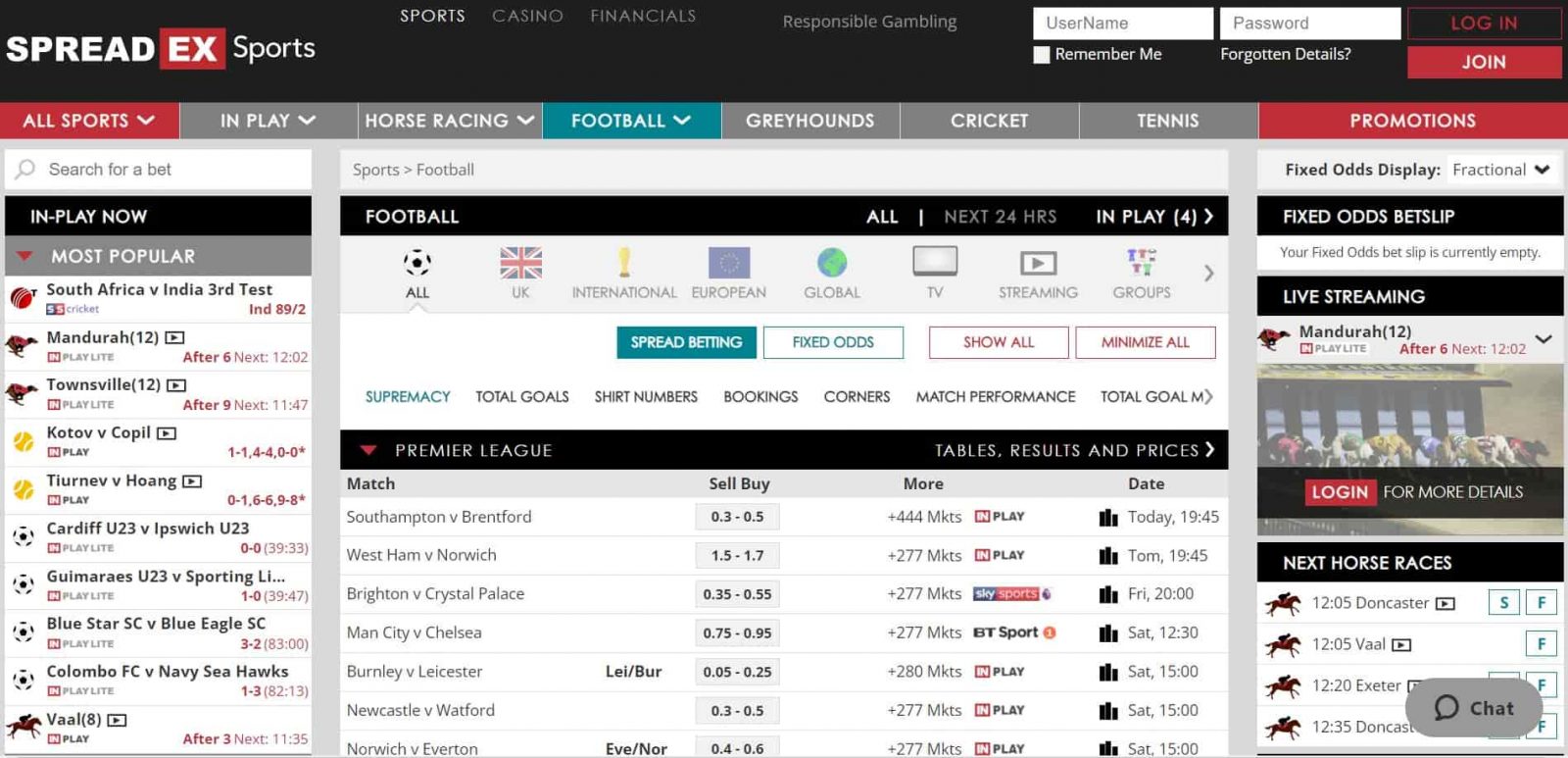1568x758 pixels.
Task: Tick the Remember Me checkbox
Action: click(x=1042, y=55)
